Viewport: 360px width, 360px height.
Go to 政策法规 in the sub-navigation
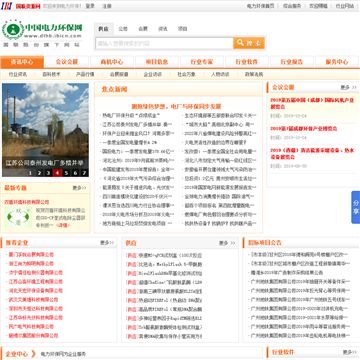pyautogui.click(x=254, y=74)
